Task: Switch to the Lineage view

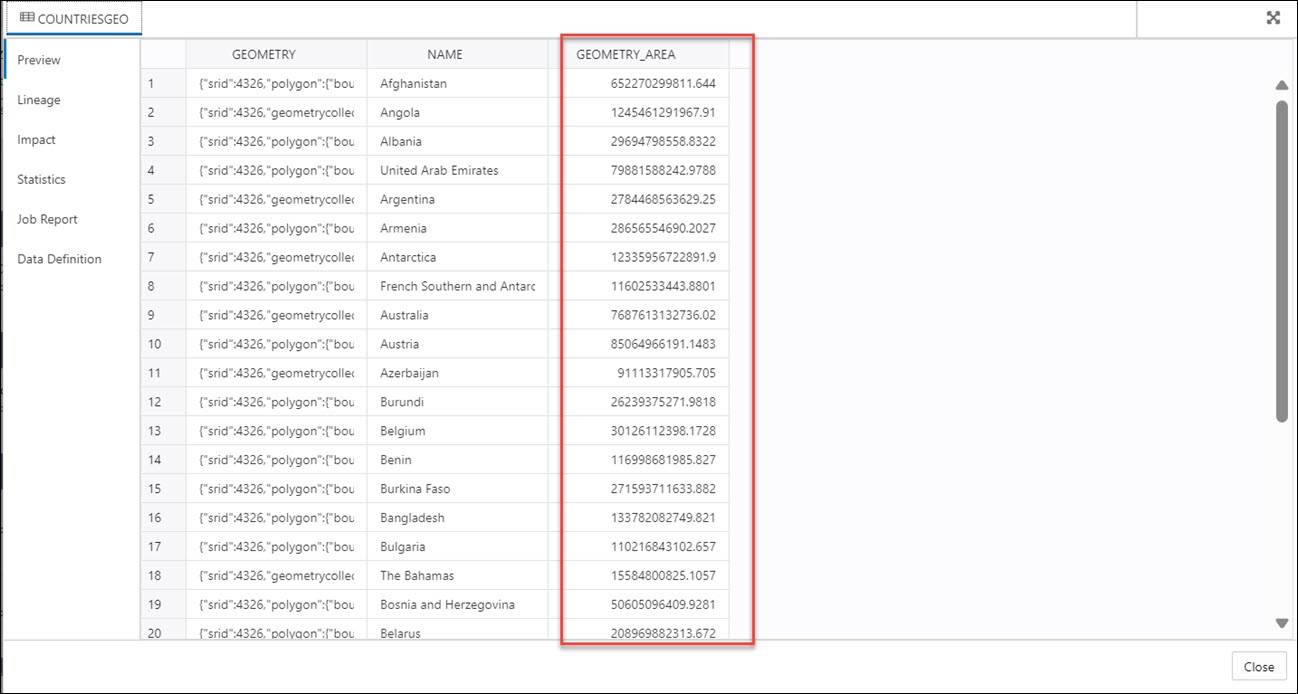Action: [x=38, y=100]
